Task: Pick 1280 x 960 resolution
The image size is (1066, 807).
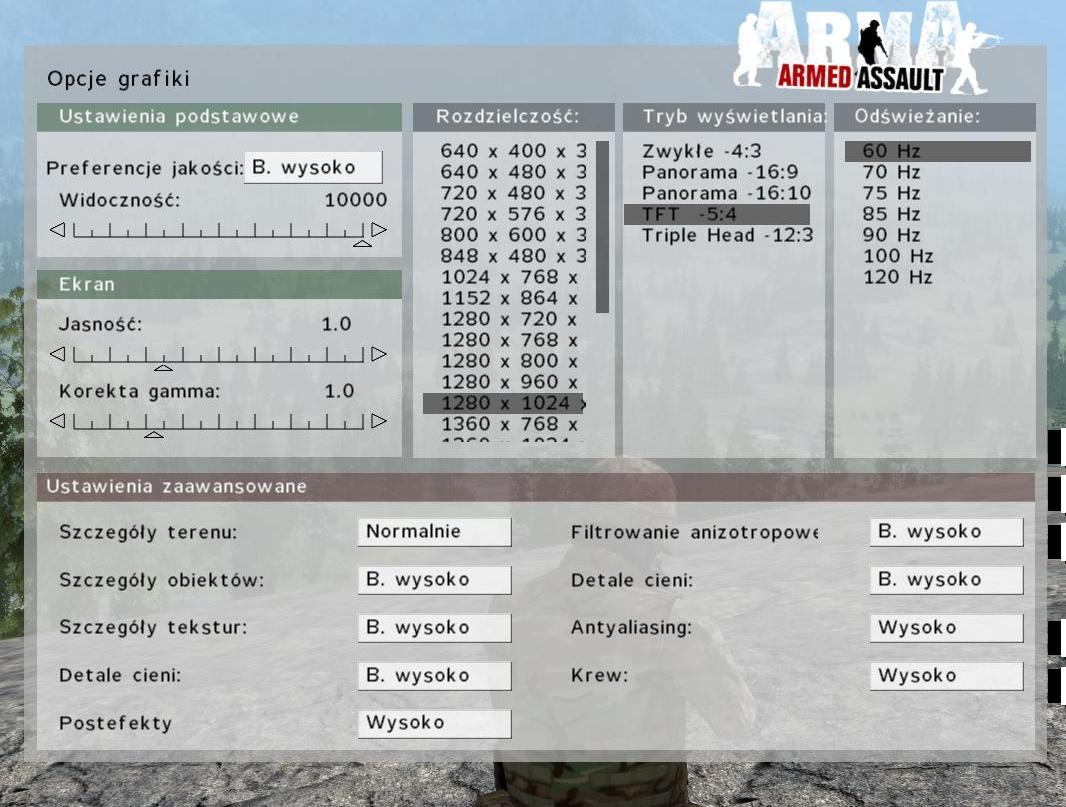Action: coord(509,382)
